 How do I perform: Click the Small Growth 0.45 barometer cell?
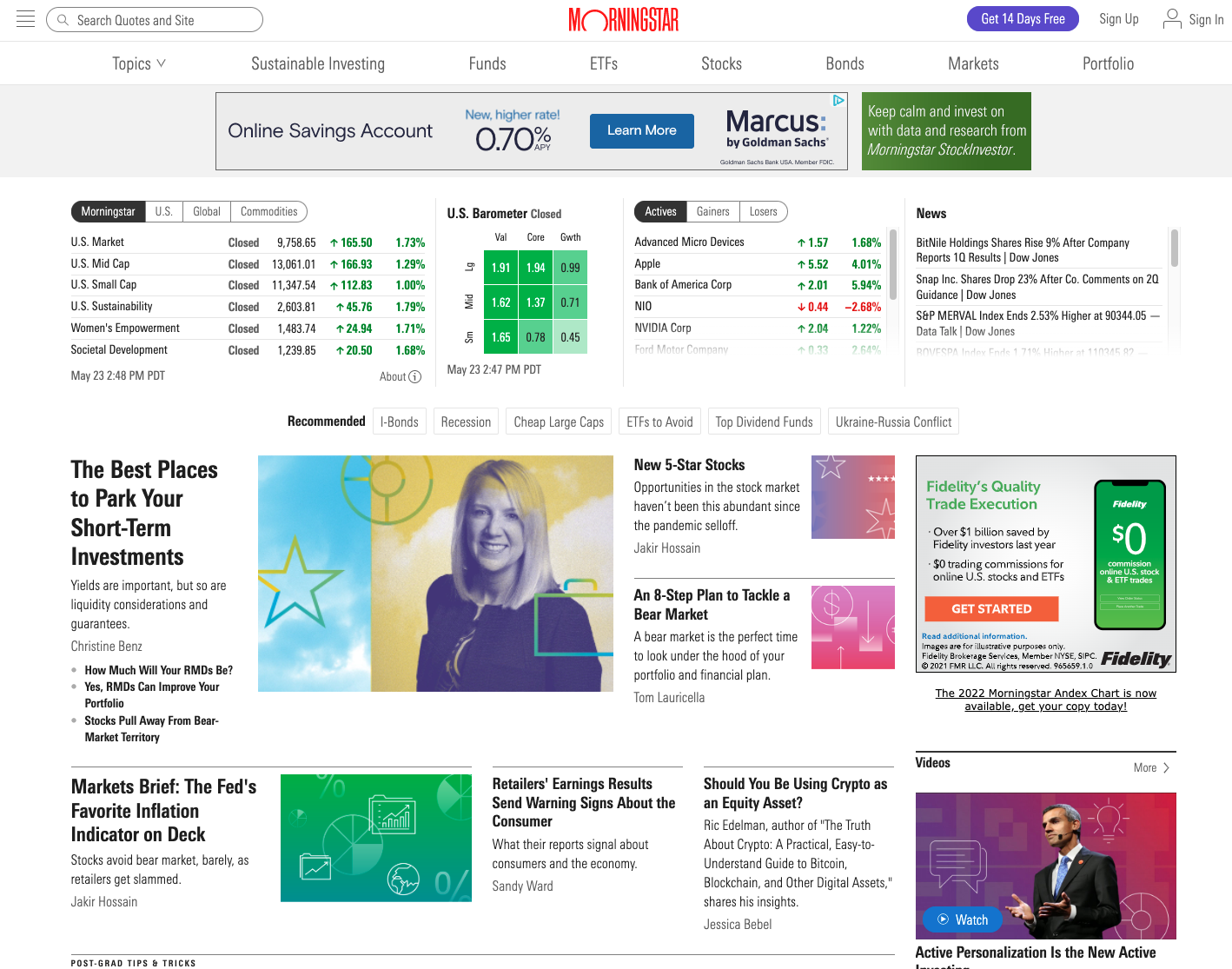[570, 337]
